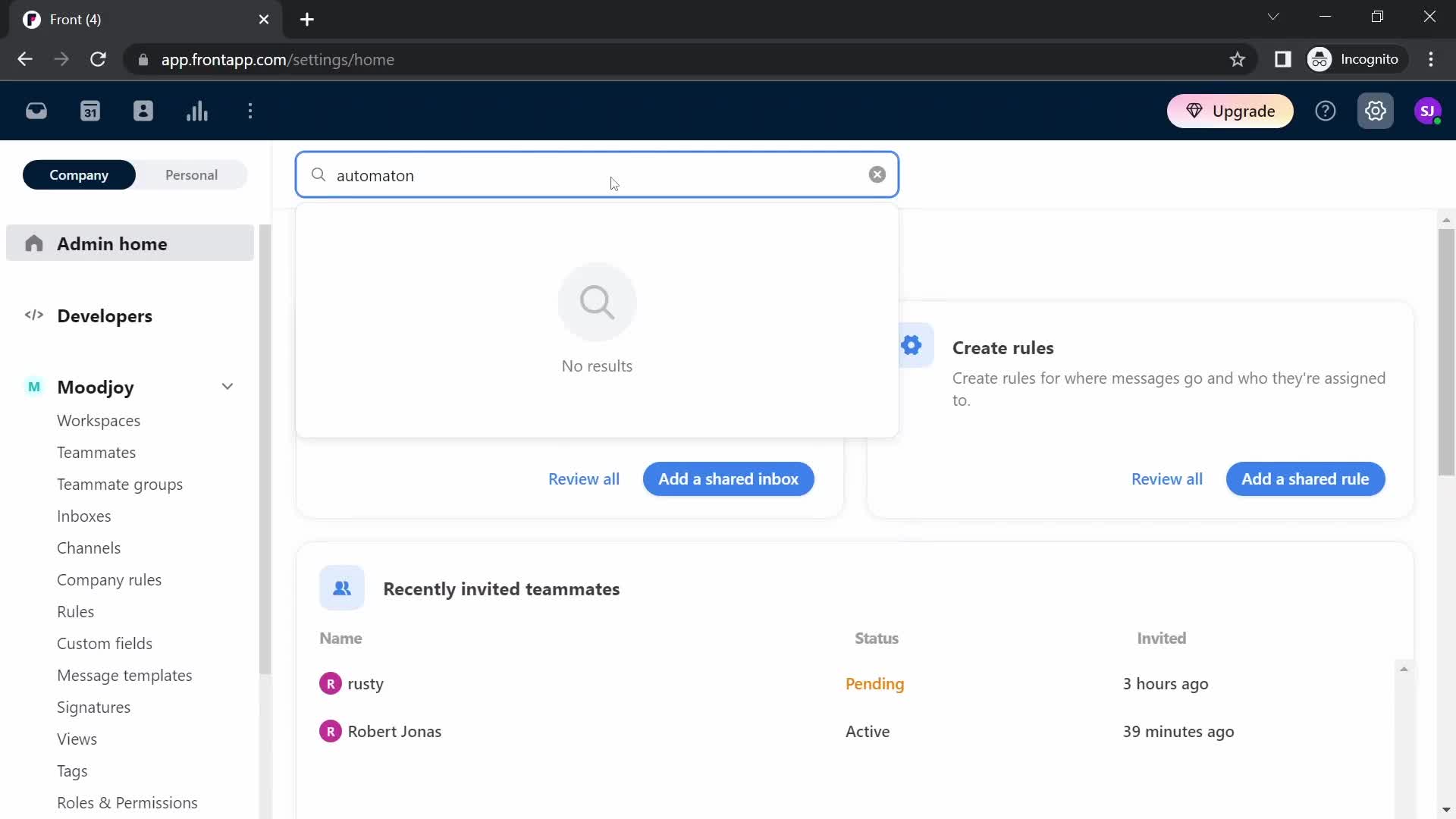Open the contacts icon in top navigation
This screenshot has height=819, width=1456.
click(143, 111)
